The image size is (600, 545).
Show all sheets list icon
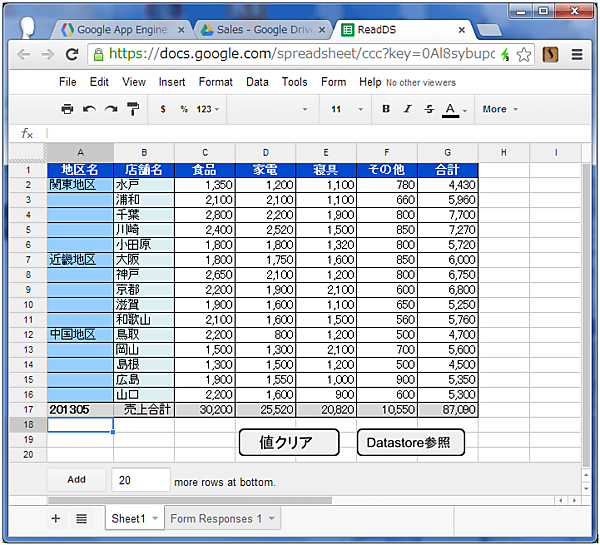click(x=81, y=518)
